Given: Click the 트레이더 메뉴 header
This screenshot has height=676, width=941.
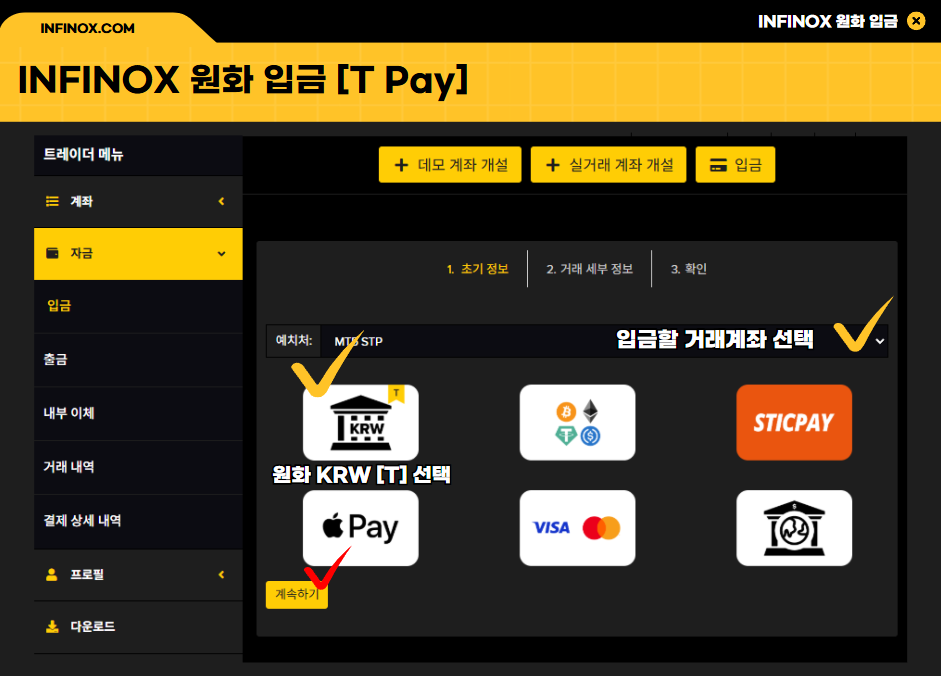Looking at the screenshot, I should [83, 155].
